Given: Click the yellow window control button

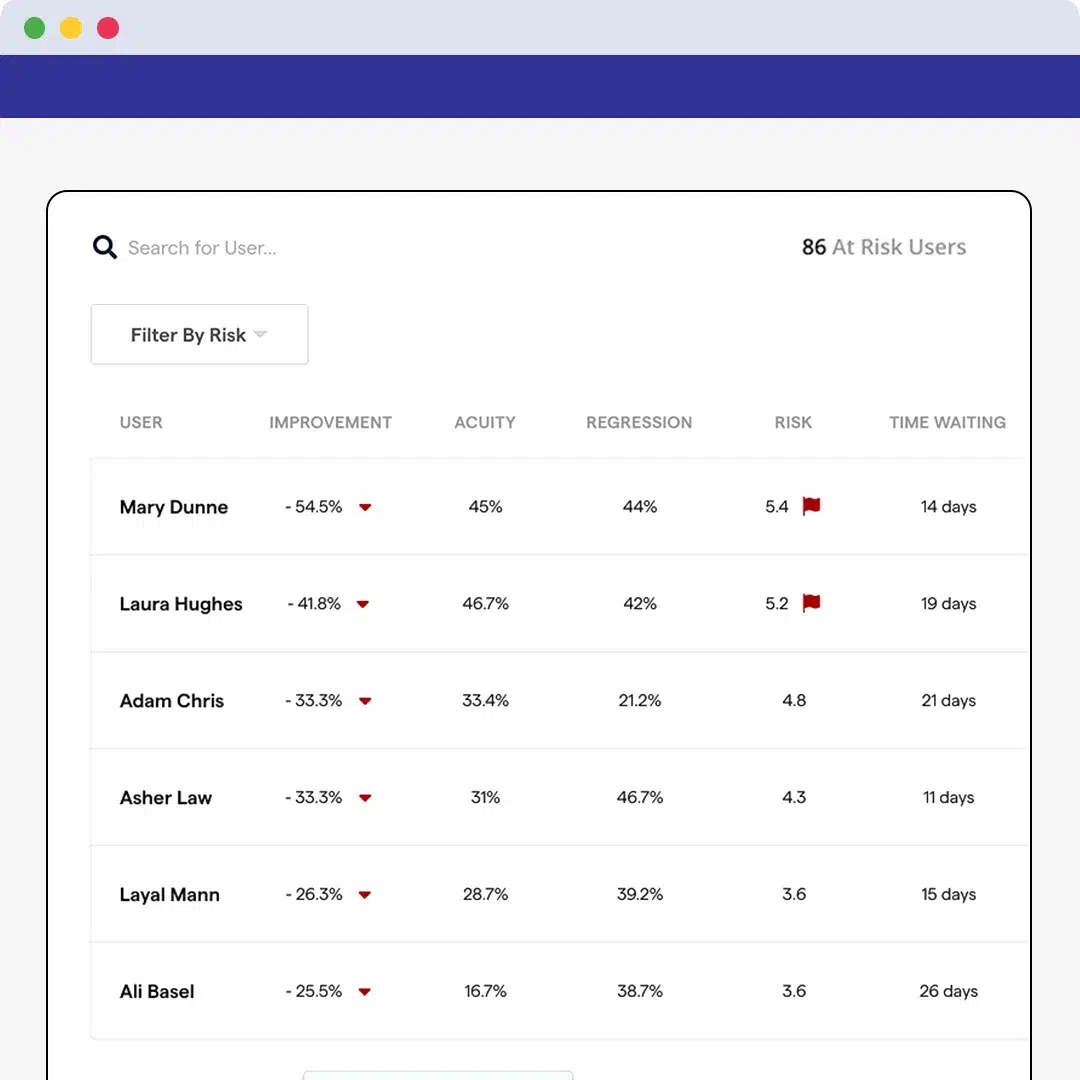Looking at the screenshot, I should click(71, 28).
